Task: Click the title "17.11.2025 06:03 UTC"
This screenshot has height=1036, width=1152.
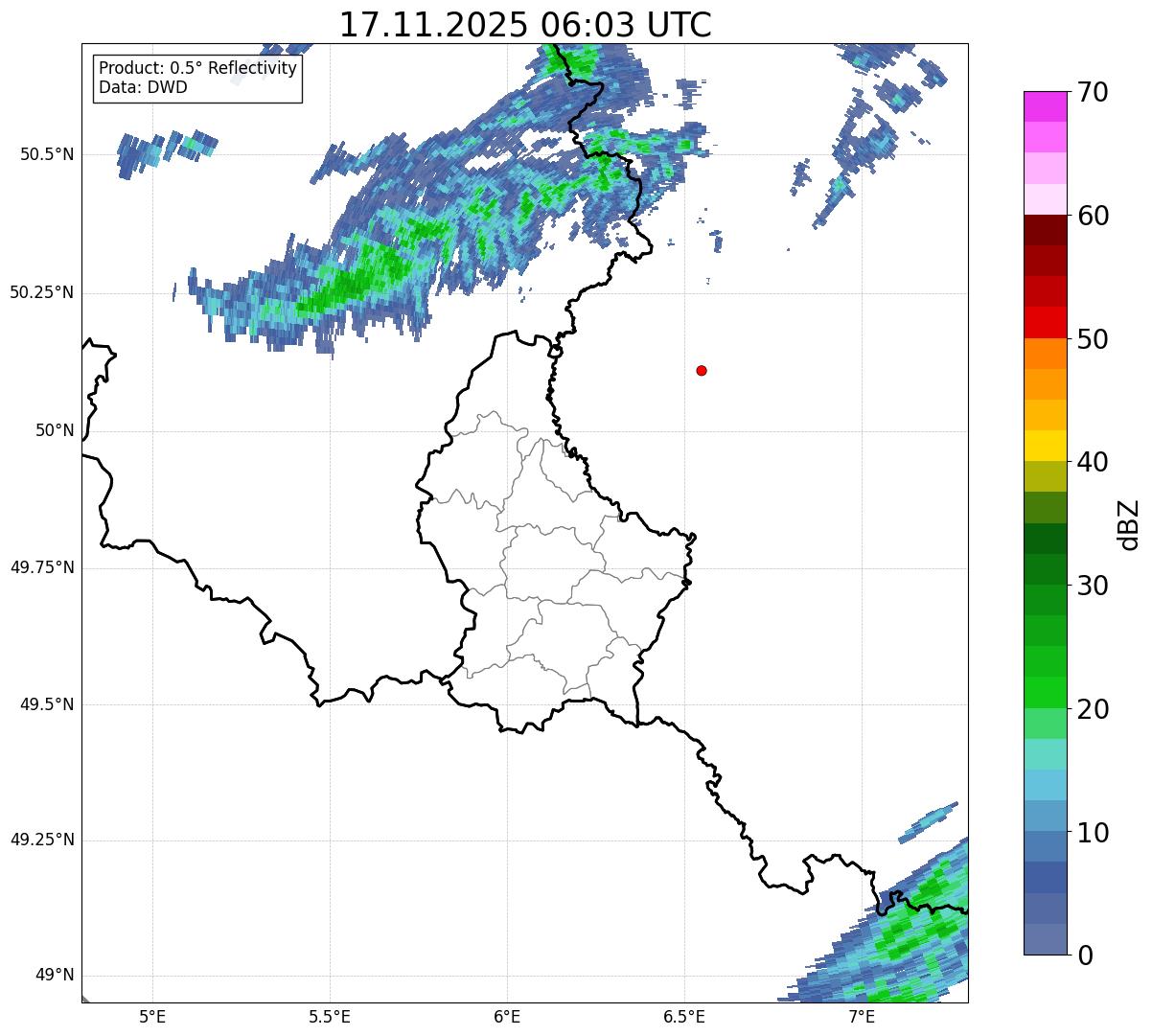Action: (525, 24)
